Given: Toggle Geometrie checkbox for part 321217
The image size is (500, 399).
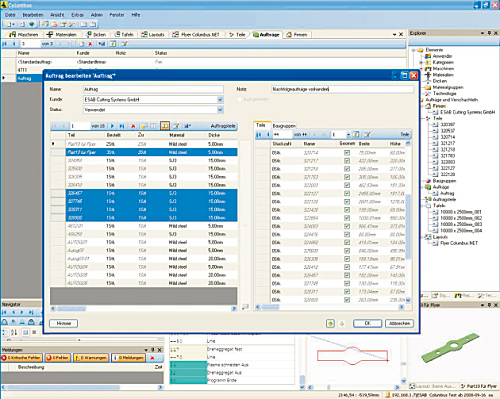Looking at the screenshot, I should (347, 161).
